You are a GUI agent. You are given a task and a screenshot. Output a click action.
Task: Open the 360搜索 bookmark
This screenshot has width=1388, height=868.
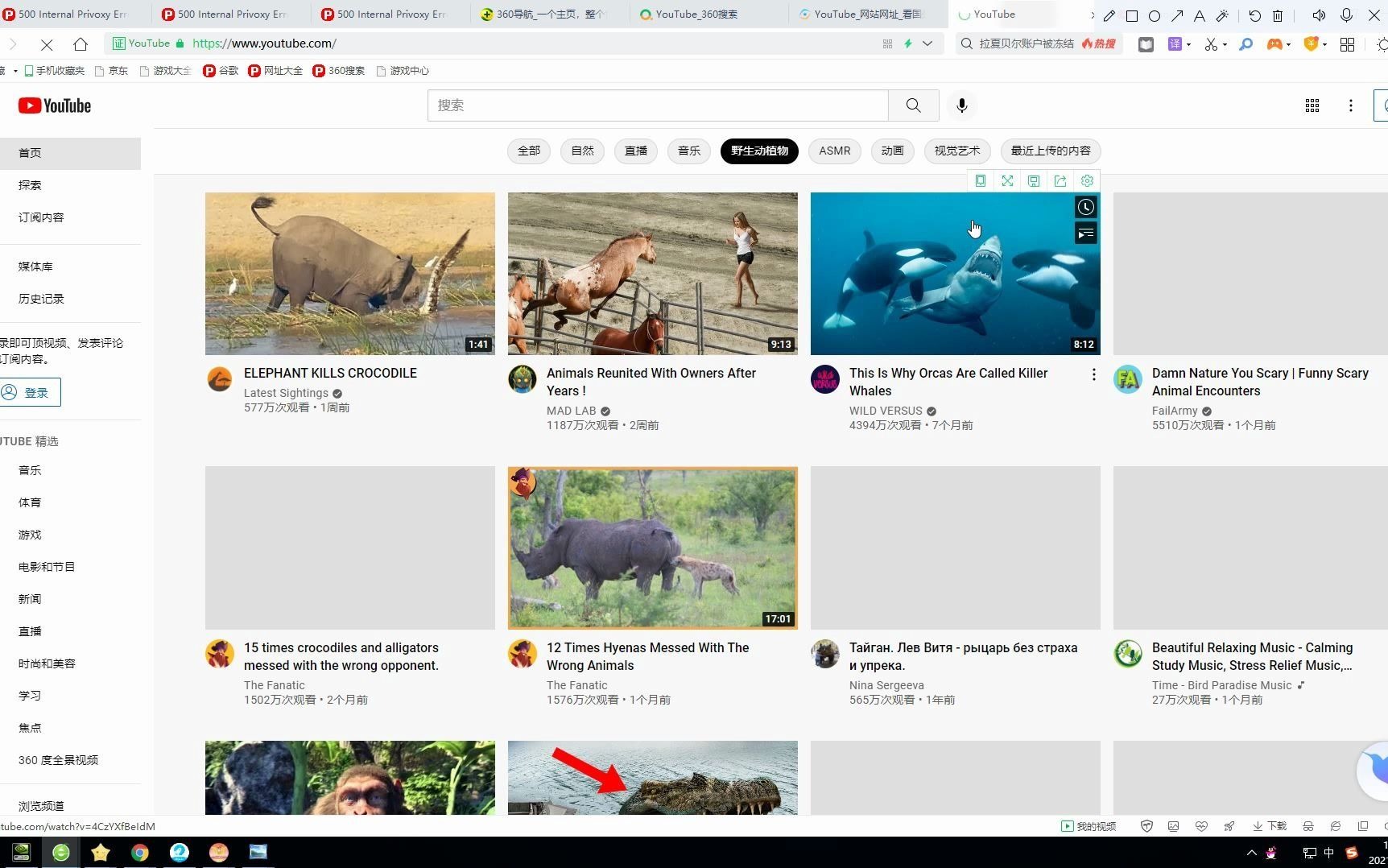(x=338, y=71)
